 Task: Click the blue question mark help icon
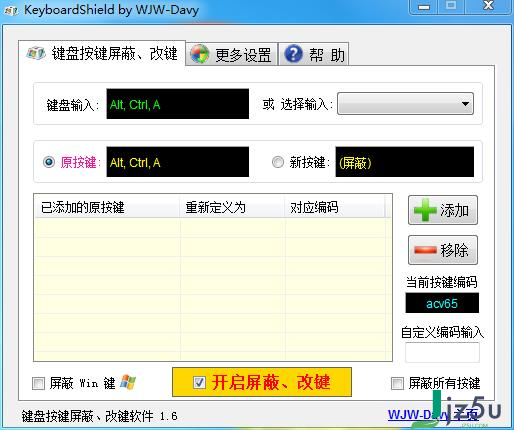tap(293, 54)
